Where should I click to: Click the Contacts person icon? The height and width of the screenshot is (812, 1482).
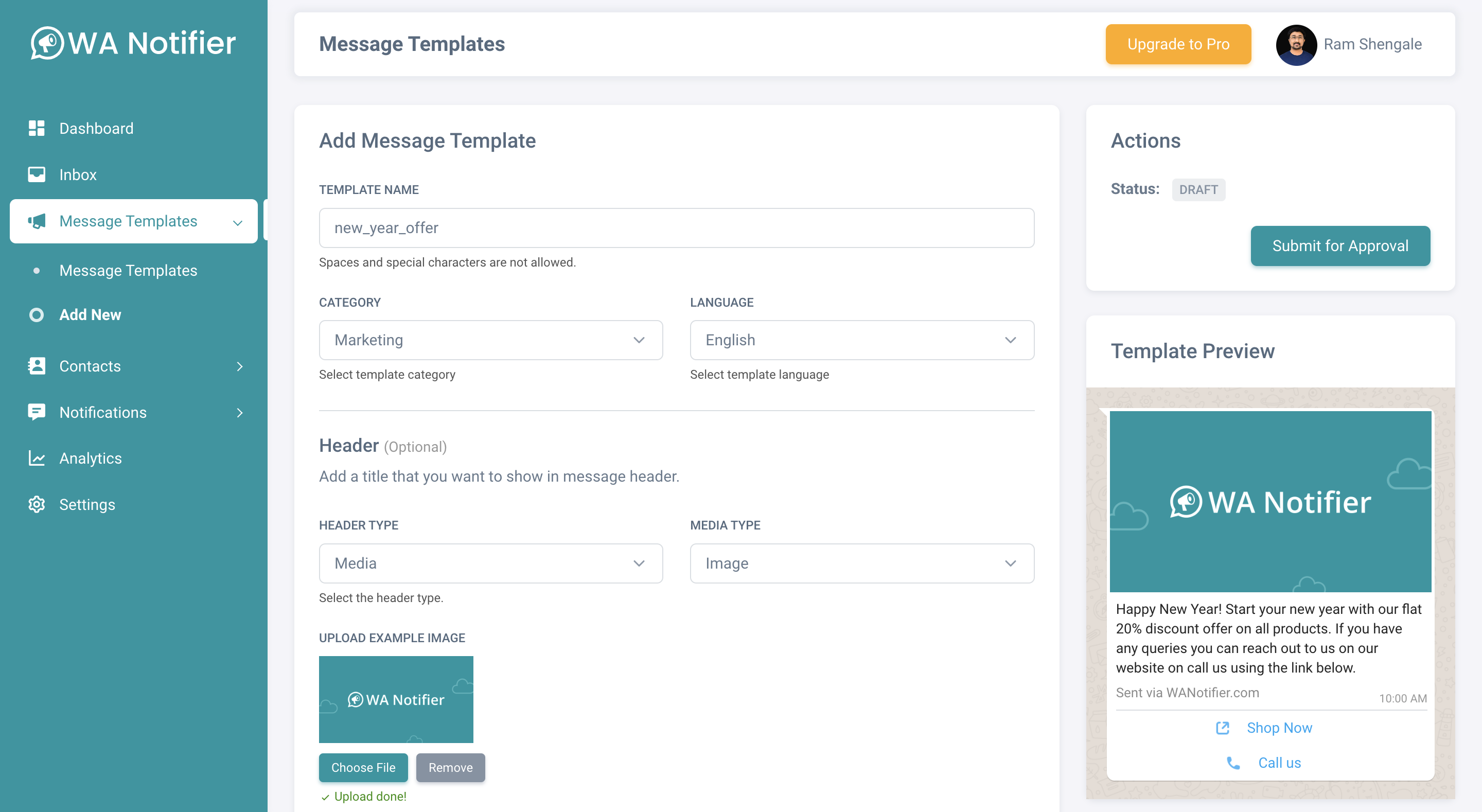coord(36,366)
